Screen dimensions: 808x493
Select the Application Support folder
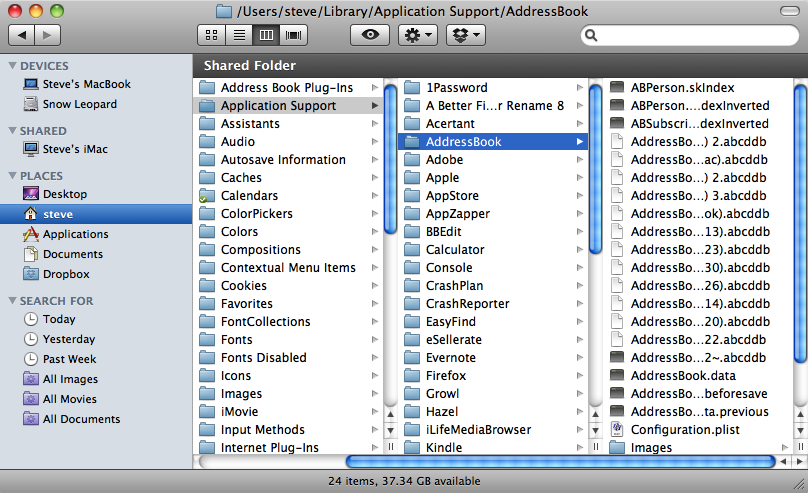click(x=289, y=106)
